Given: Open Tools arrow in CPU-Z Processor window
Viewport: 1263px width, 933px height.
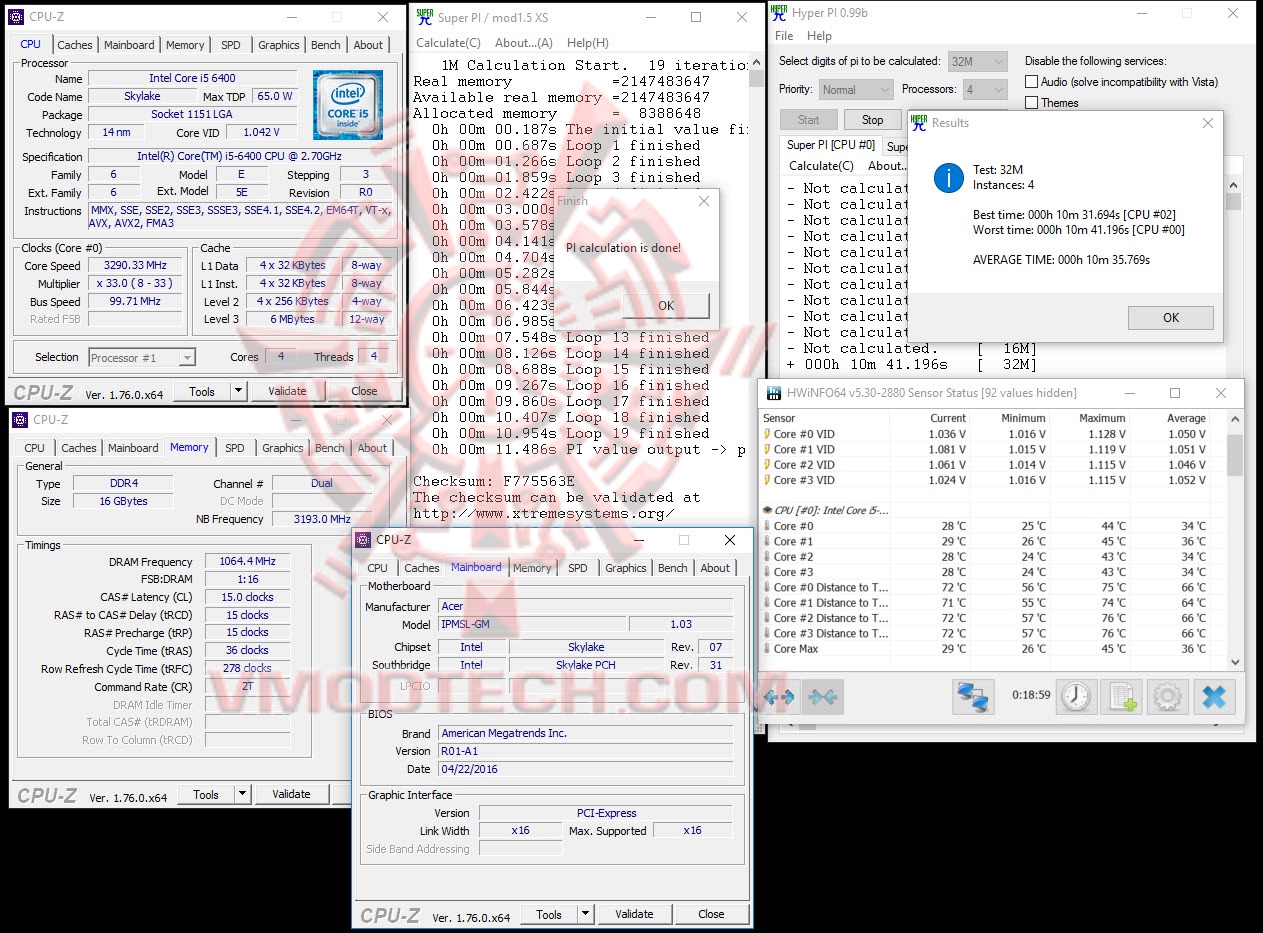Looking at the screenshot, I should click(x=238, y=391).
